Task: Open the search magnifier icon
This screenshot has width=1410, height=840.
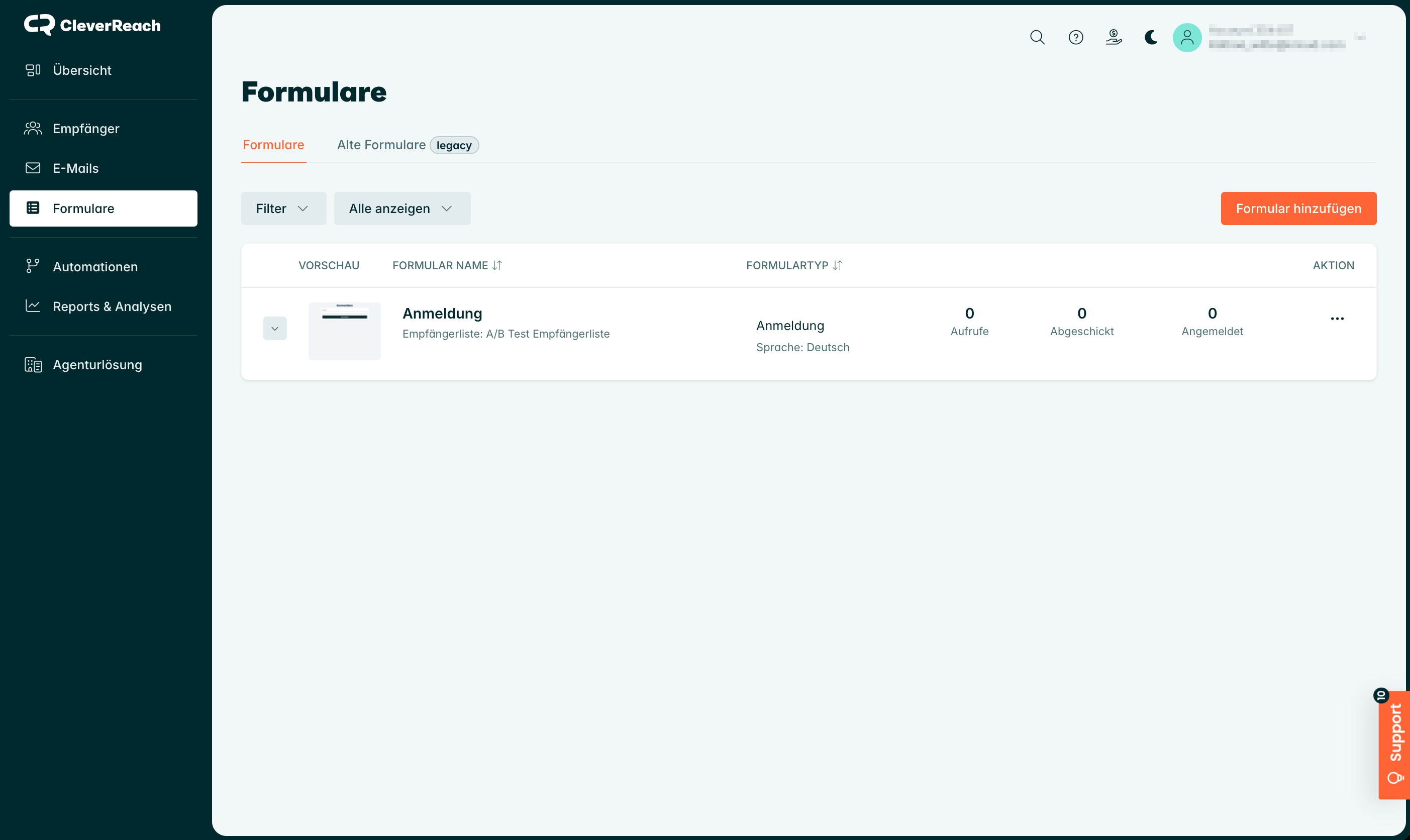Action: 1037,37
